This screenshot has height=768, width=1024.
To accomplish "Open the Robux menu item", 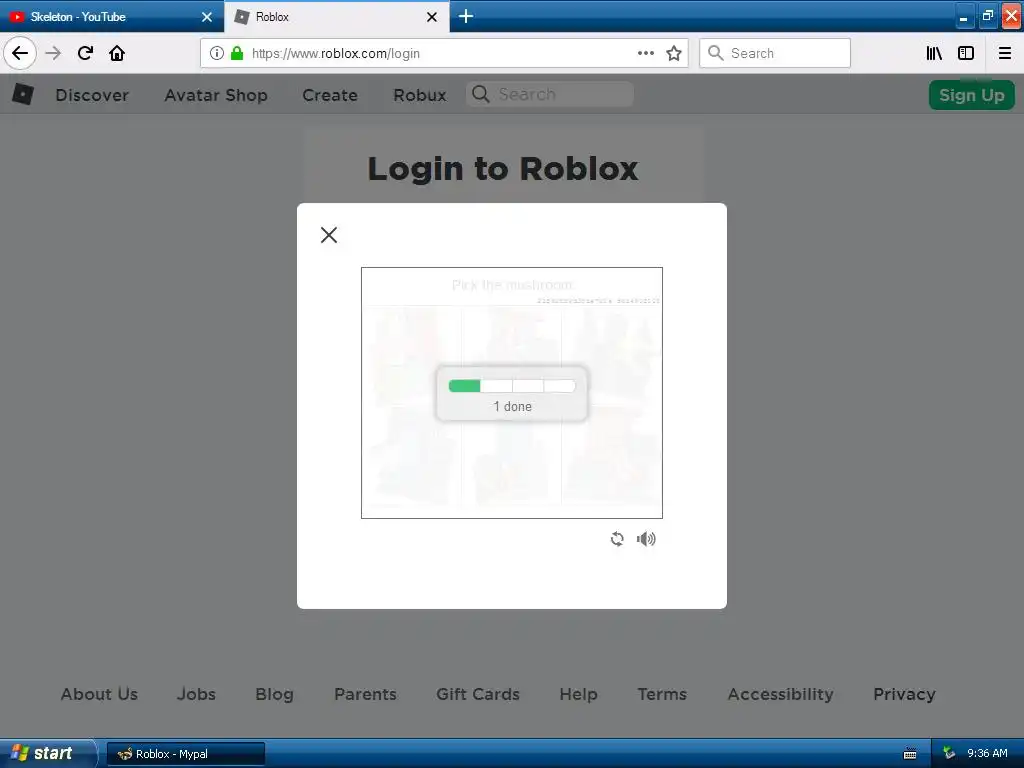I will click(420, 95).
